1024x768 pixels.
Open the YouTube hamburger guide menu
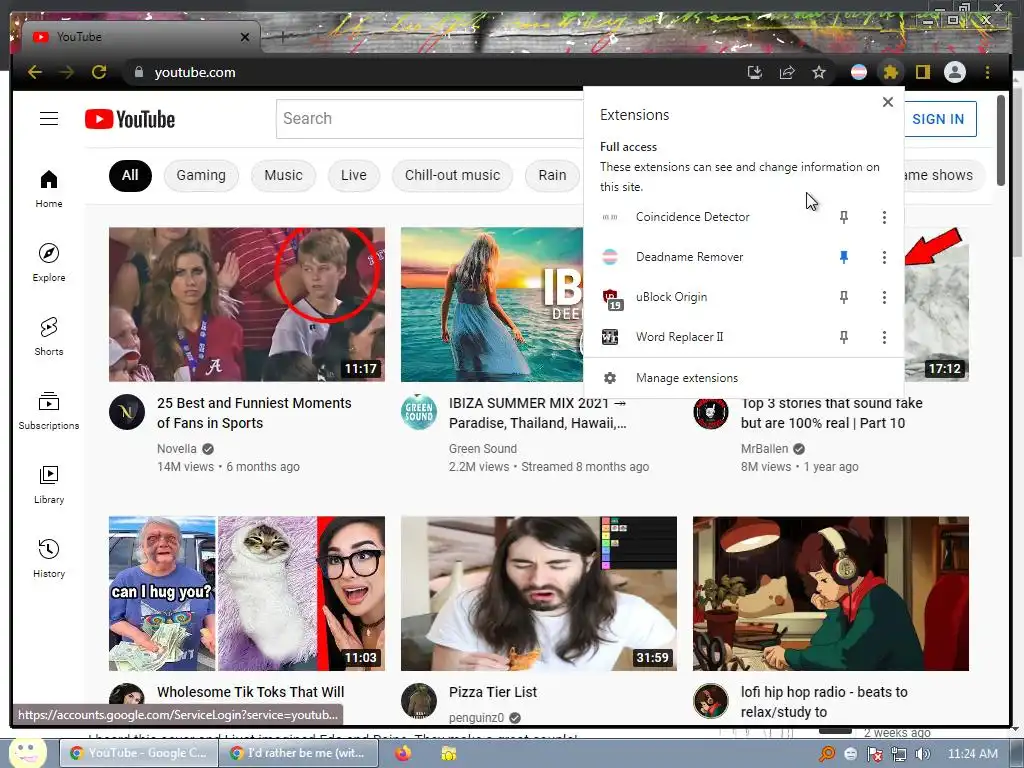tap(49, 118)
